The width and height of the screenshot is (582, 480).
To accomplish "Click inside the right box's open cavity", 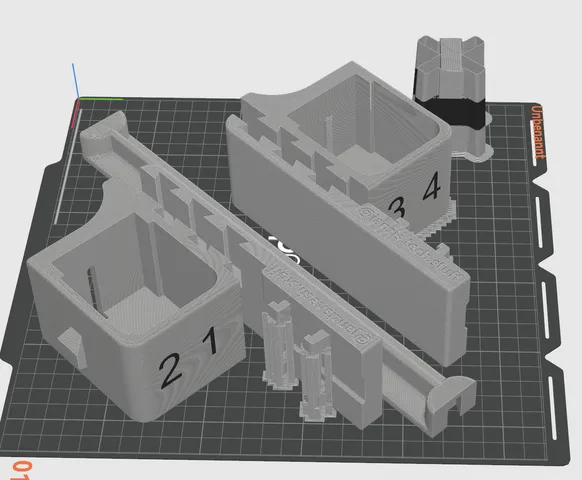I will pyautogui.click(x=363, y=123).
